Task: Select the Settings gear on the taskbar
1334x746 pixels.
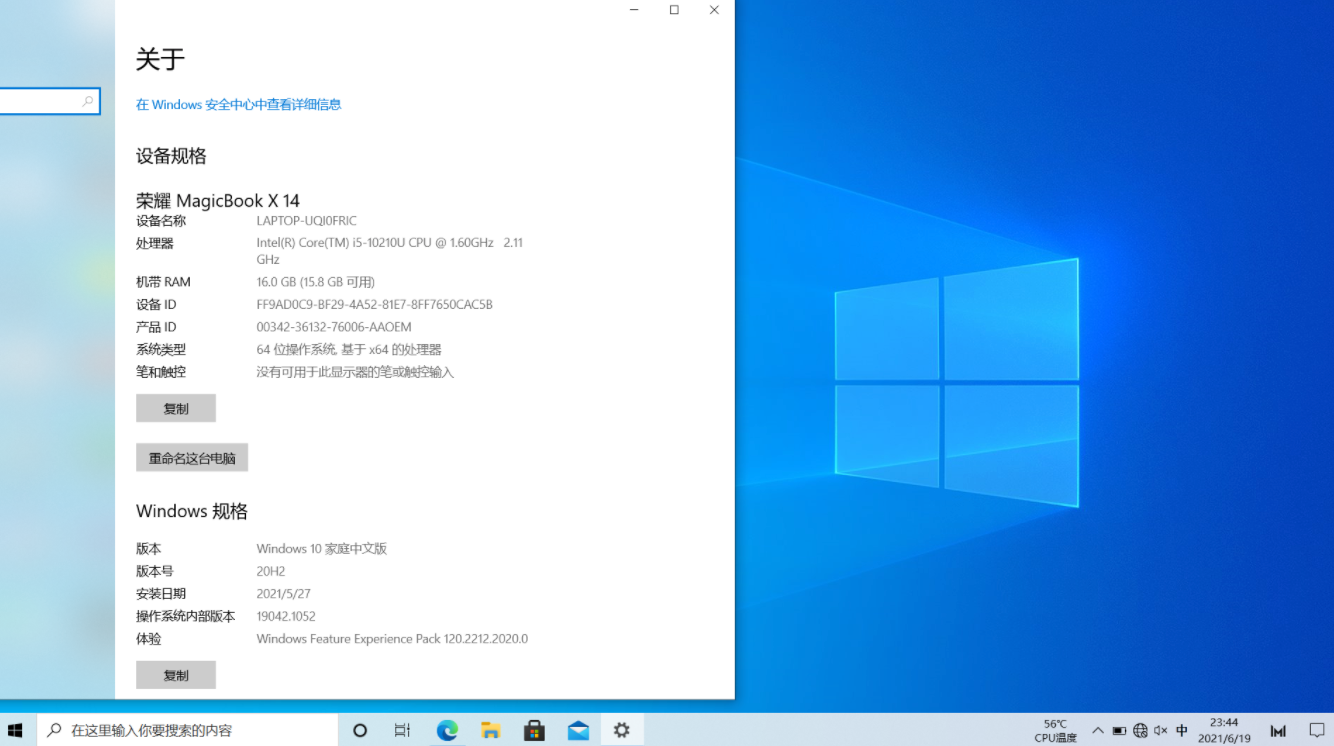Action: 622,730
